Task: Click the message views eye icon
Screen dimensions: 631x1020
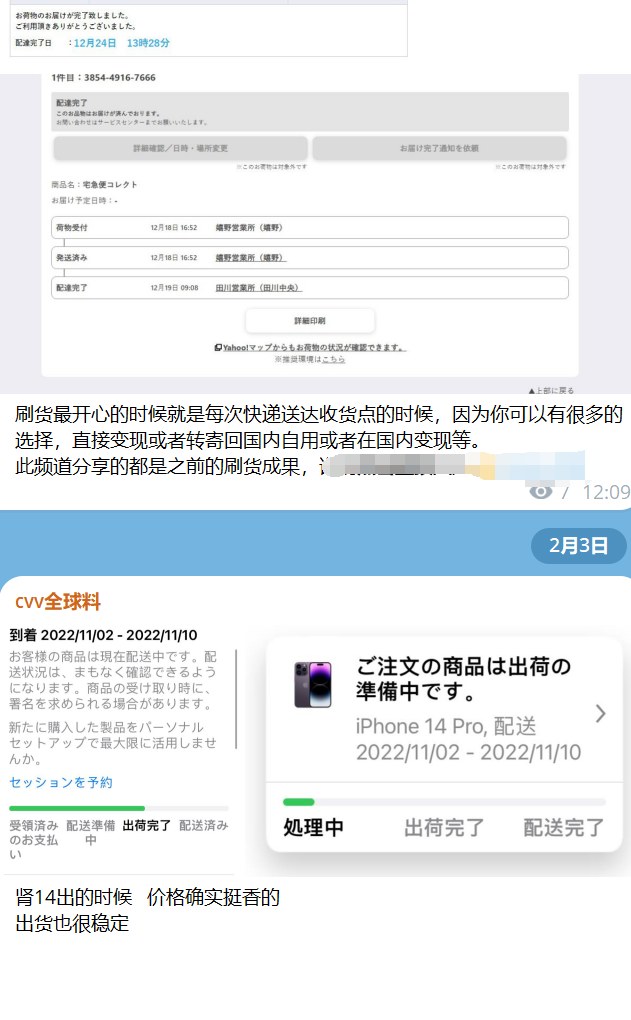Action: [541, 492]
